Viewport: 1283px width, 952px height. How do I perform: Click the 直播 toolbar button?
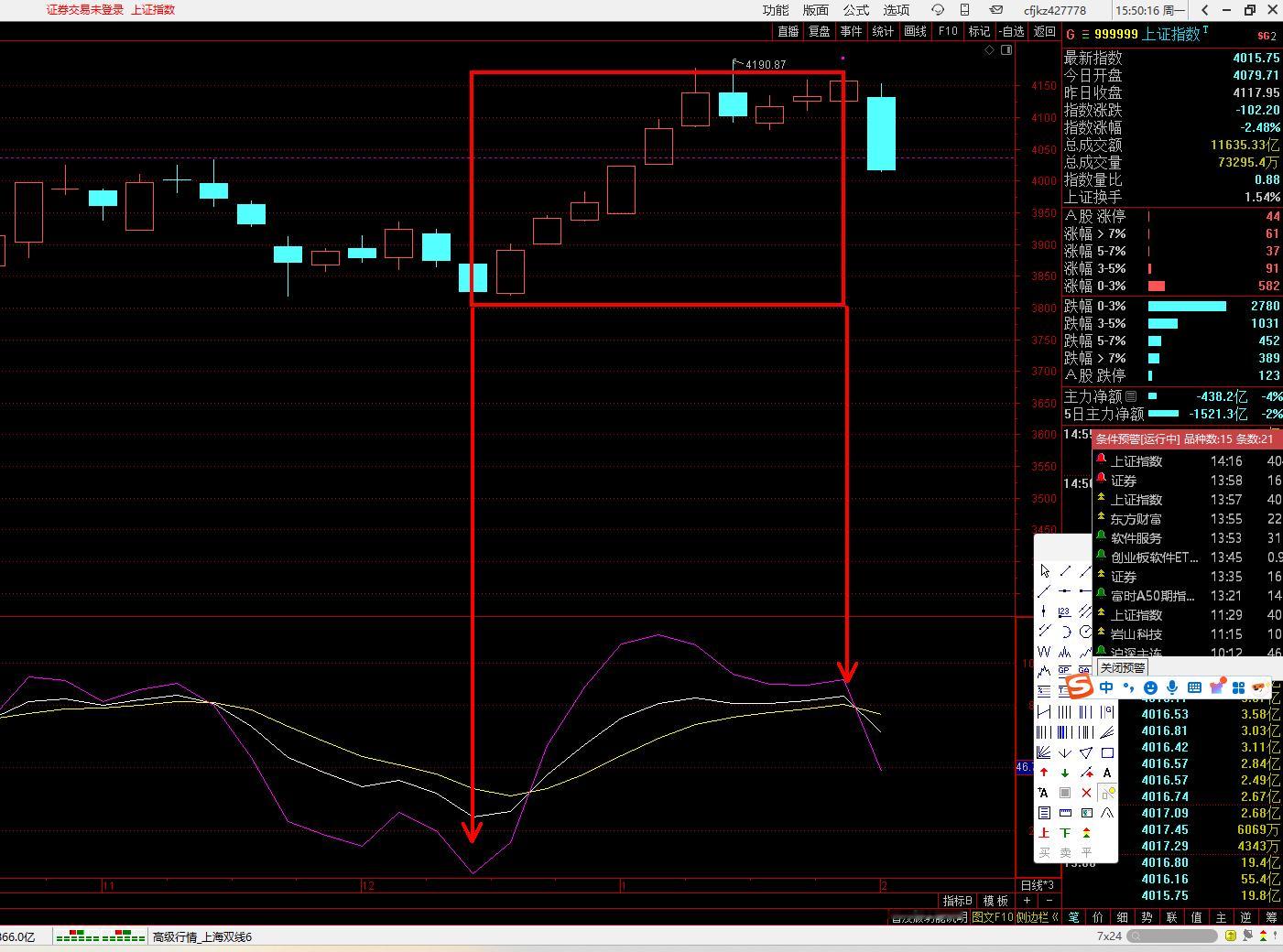click(x=788, y=31)
